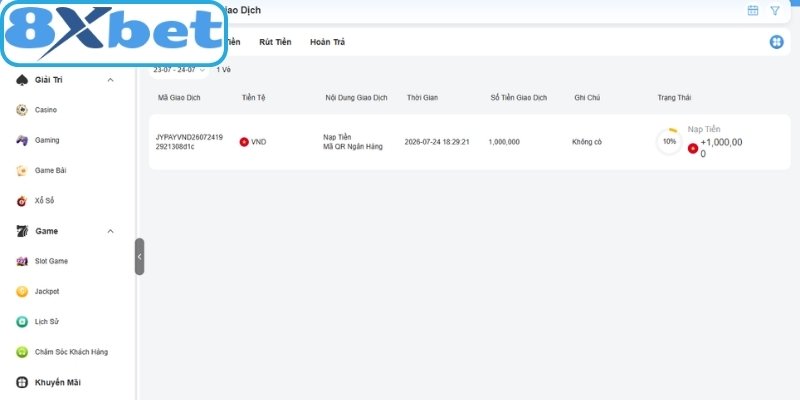Open Xổ Số in the sidebar
This screenshot has height=400, width=800.
[44, 201]
